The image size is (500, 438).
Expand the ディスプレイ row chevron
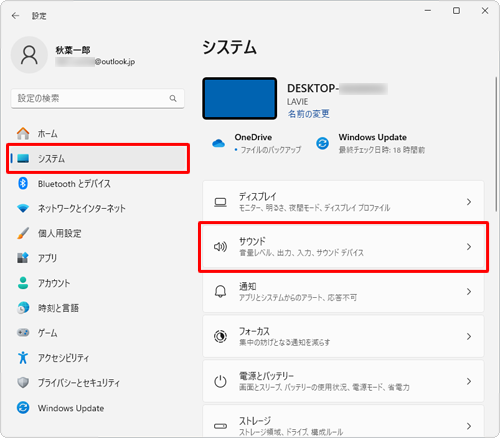tap(469, 202)
